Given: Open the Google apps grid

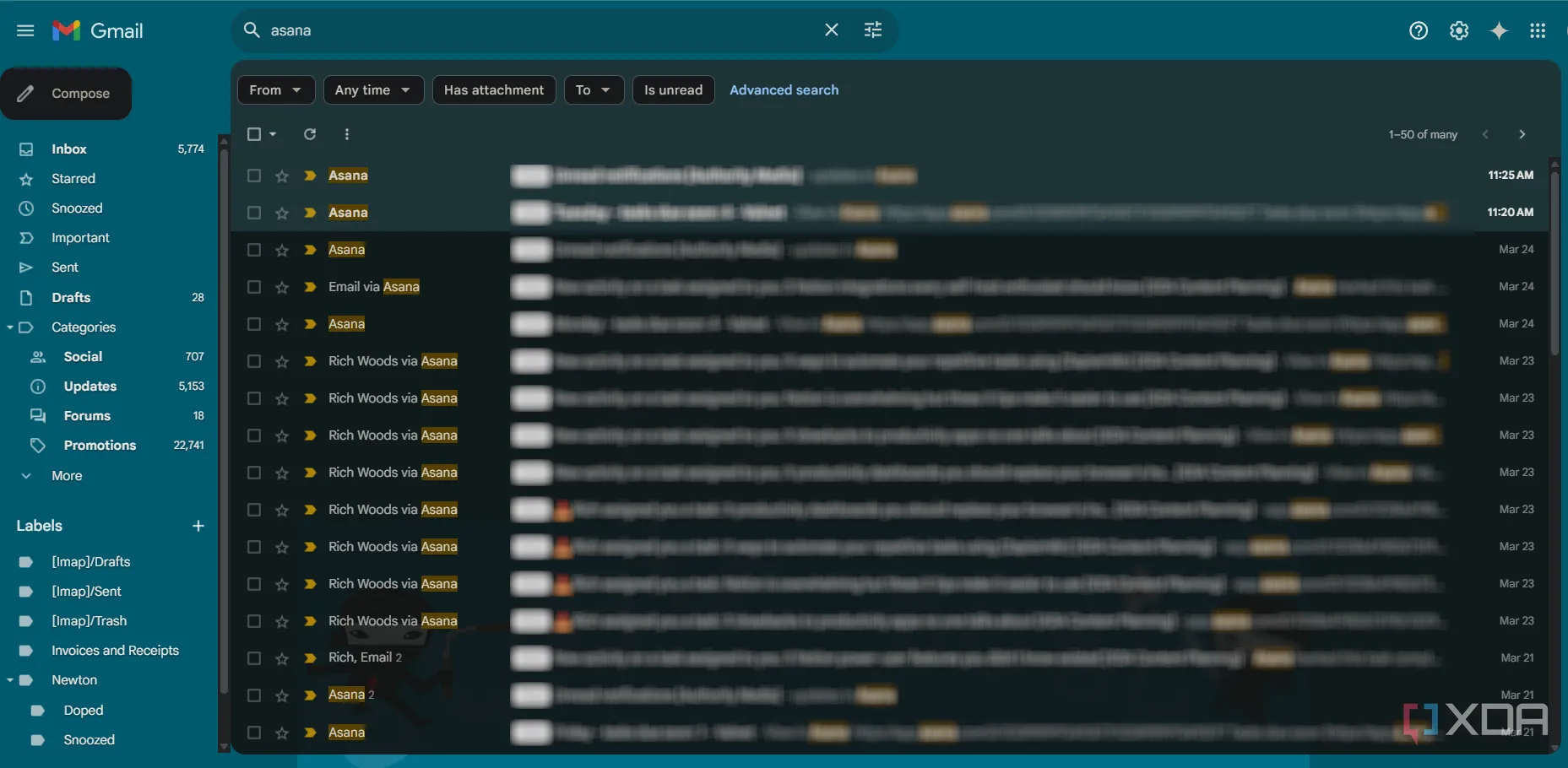Looking at the screenshot, I should 1538,30.
